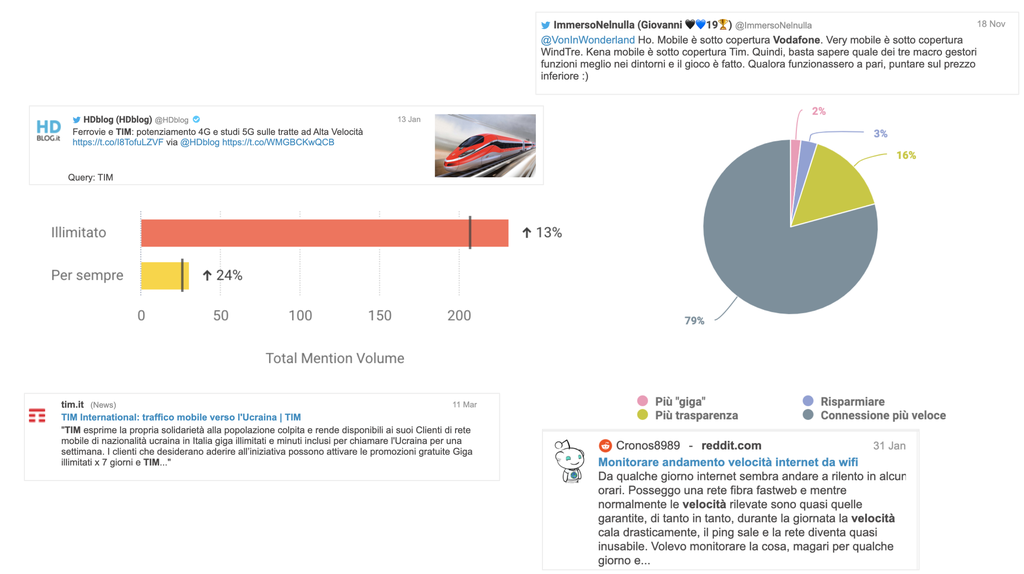1024x574 pixels.
Task: Click the up arrow next to 13%
Action: tap(527, 233)
